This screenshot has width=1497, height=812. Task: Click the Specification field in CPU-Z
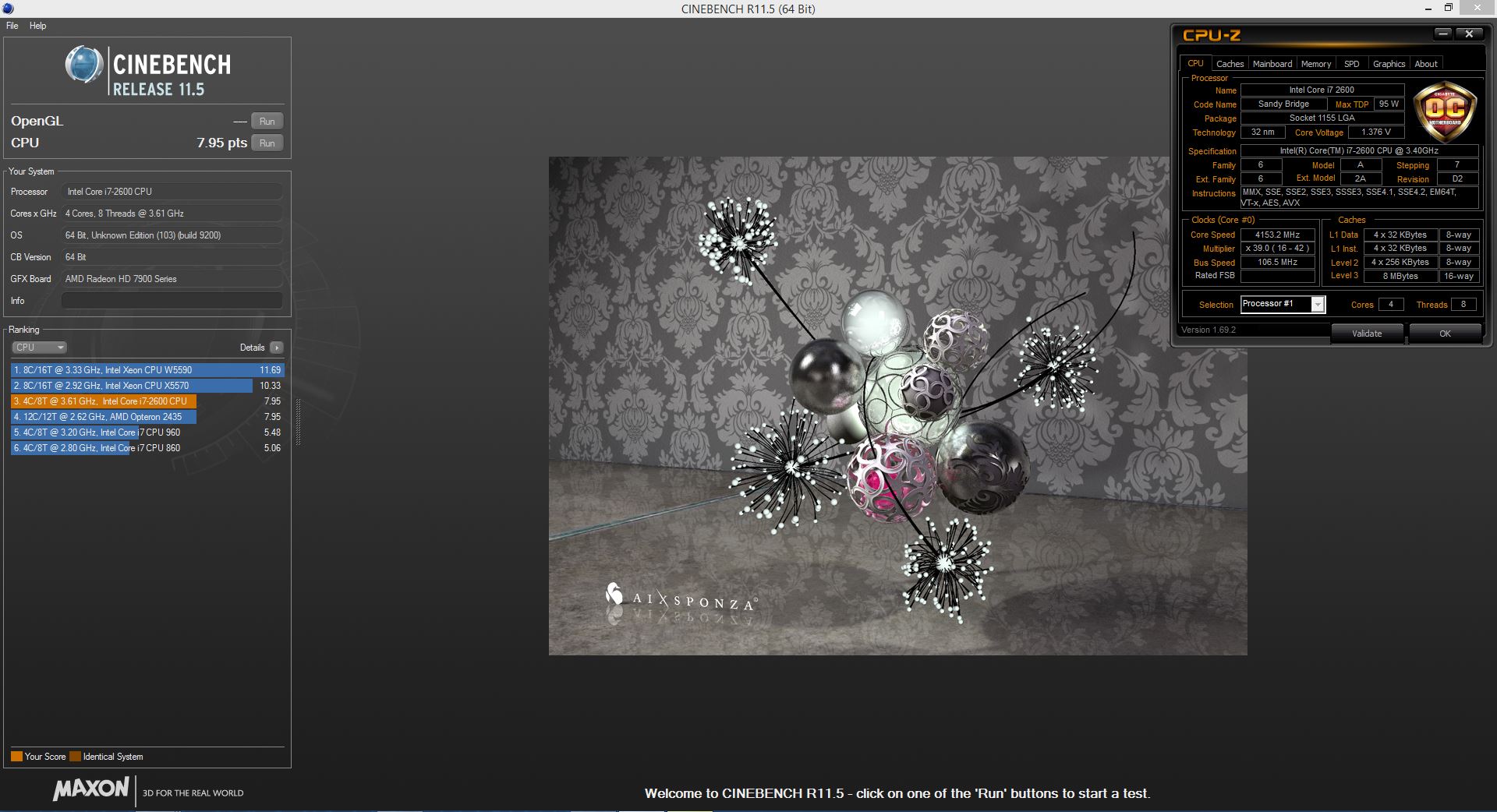pos(1359,151)
